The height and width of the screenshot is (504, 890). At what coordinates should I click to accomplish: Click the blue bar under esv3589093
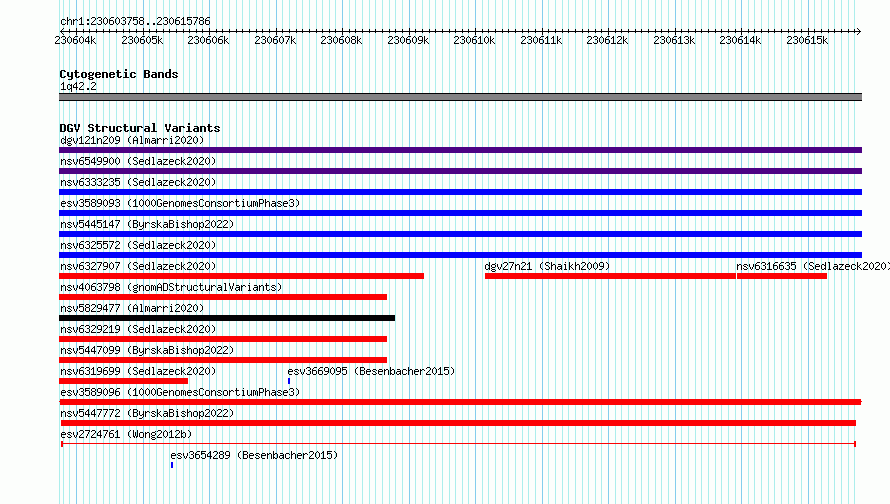[x=460, y=213]
